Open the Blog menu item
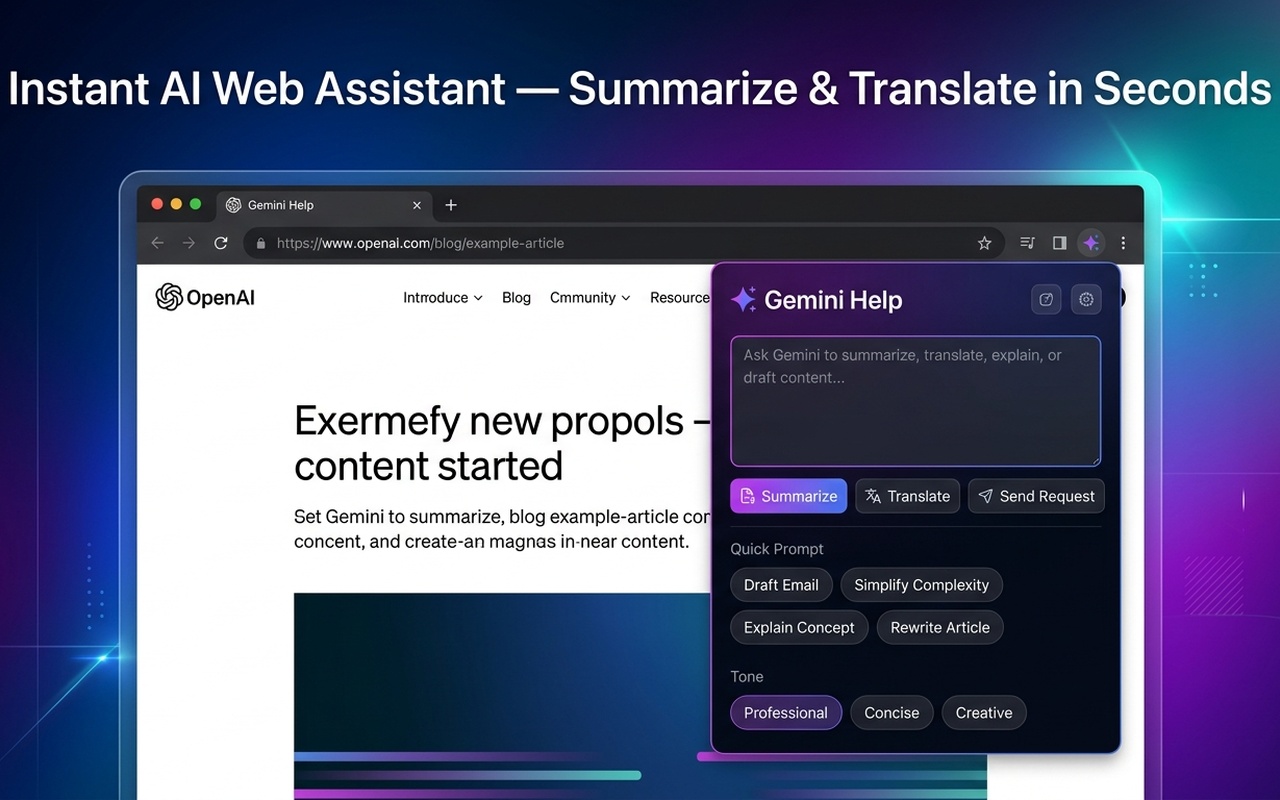Screen dimensions: 1280x800 pyautogui.click(x=516, y=298)
